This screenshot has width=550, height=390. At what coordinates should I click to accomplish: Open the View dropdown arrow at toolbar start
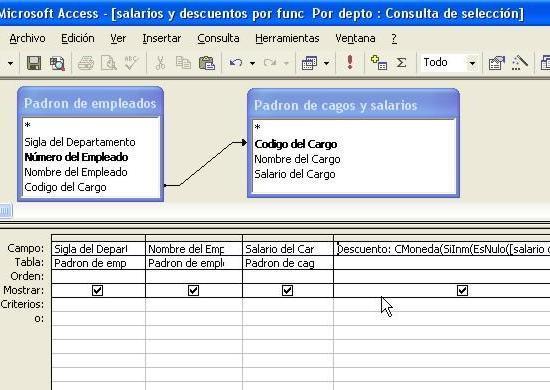[10, 63]
